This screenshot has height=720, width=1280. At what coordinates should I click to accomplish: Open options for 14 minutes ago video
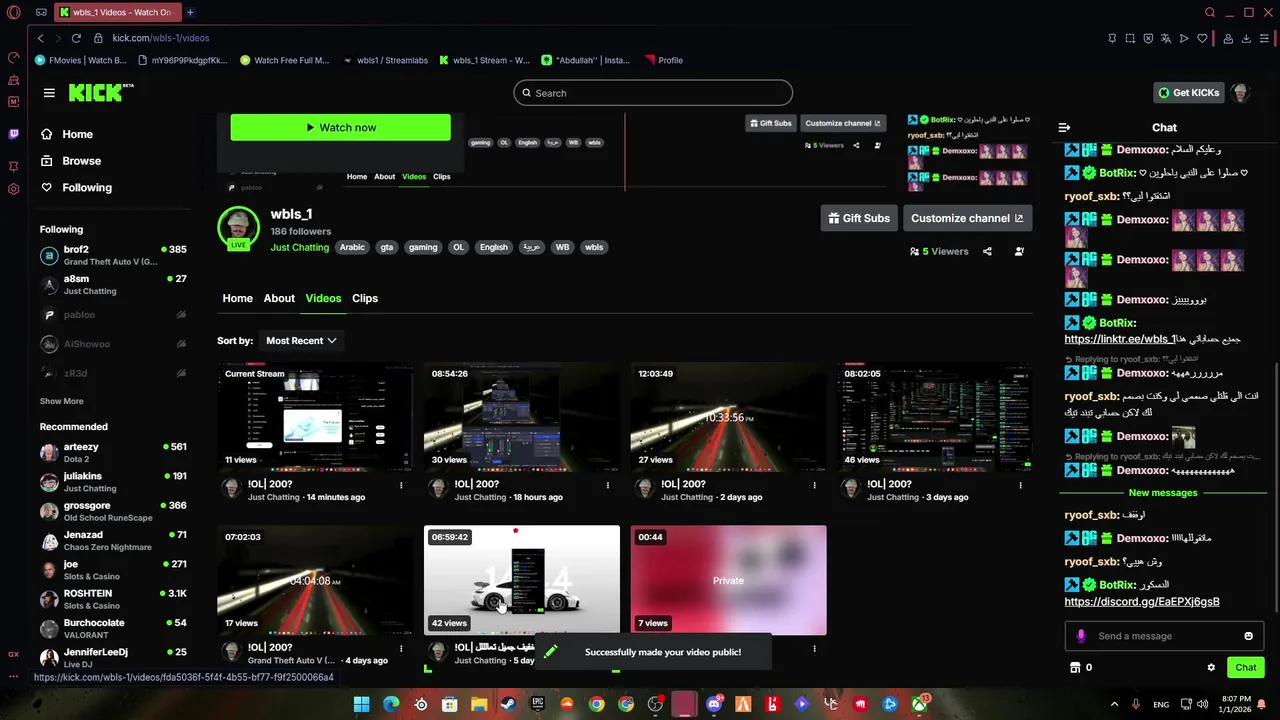tap(401, 485)
